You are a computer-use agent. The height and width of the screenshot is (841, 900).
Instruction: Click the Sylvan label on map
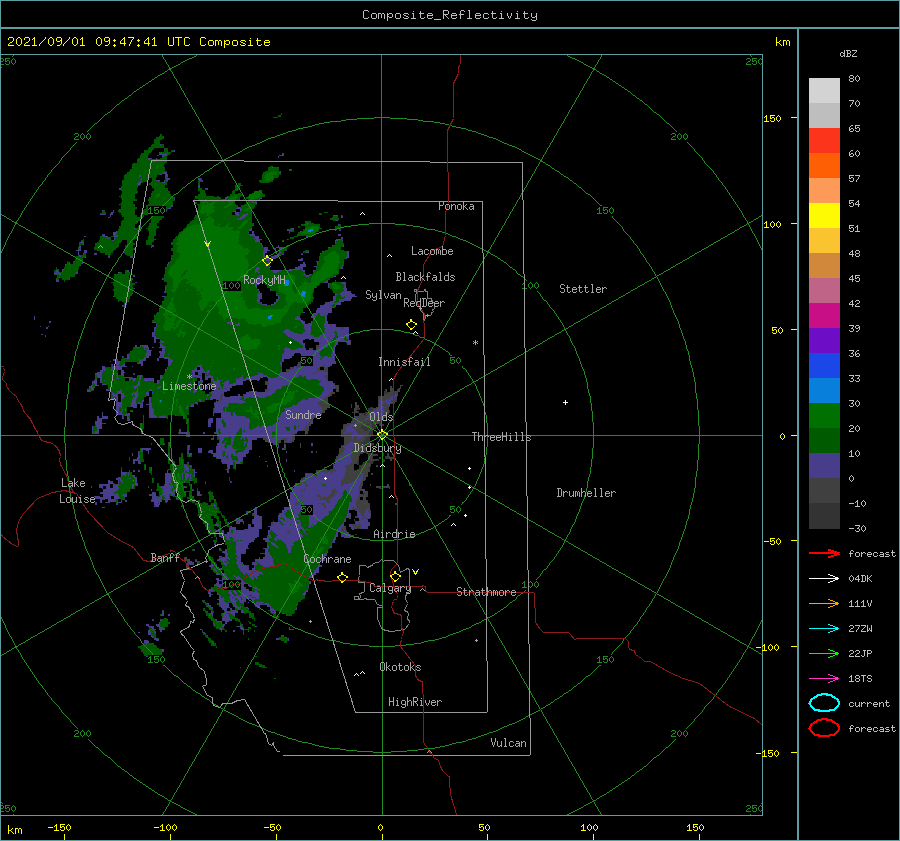(383, 295)
